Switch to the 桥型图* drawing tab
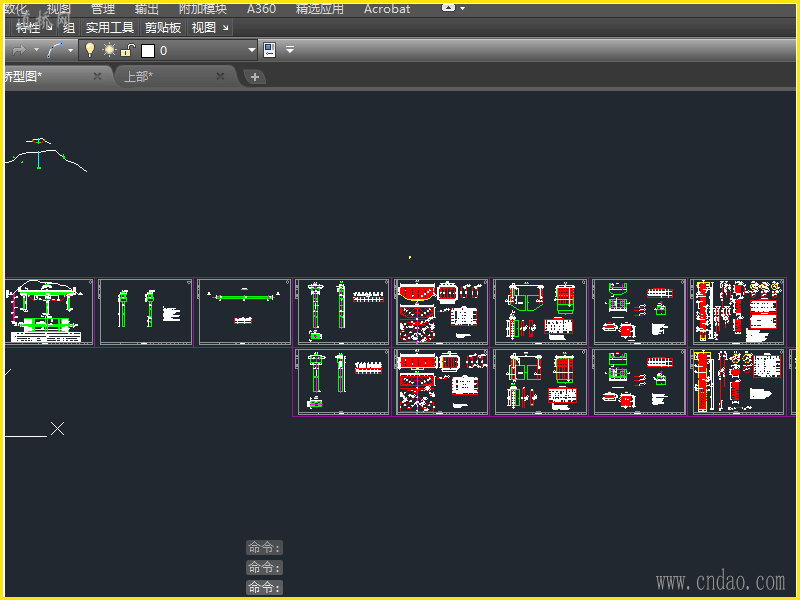Viewport: 800px width, 600px height. [23, 77]
